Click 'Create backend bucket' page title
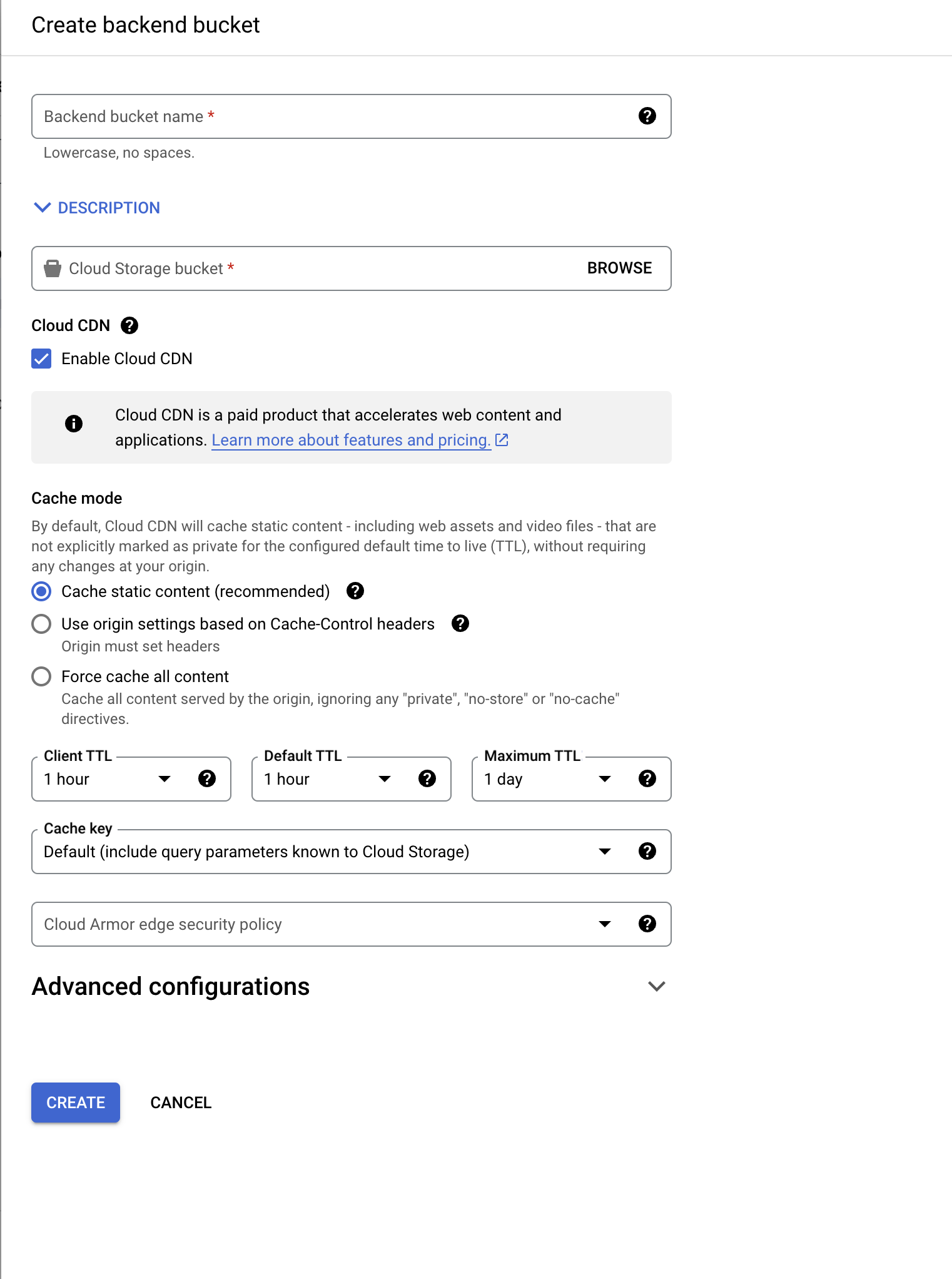The image size is (952, 1279). coord(146,25)
